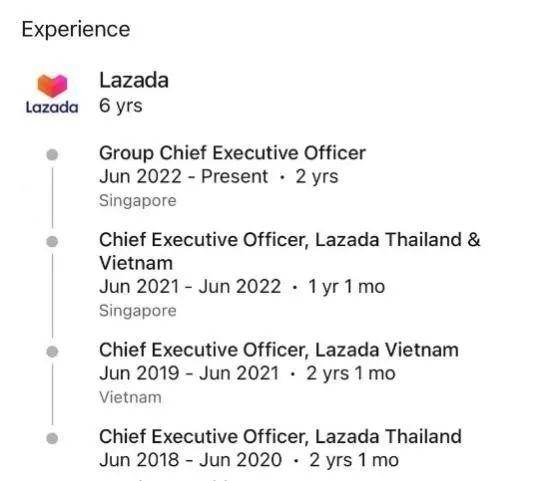Click the Experience section heading
This screenshot has width=558, height=481.
click(x=76, y=29)
